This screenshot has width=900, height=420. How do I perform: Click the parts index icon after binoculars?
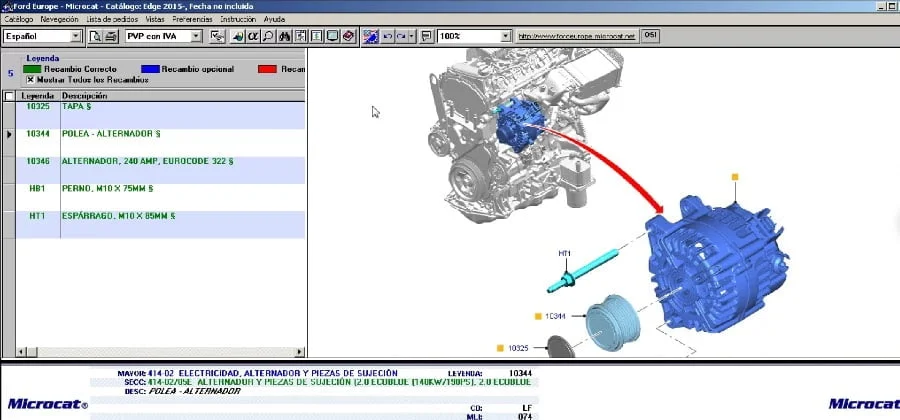pos(300,36)
